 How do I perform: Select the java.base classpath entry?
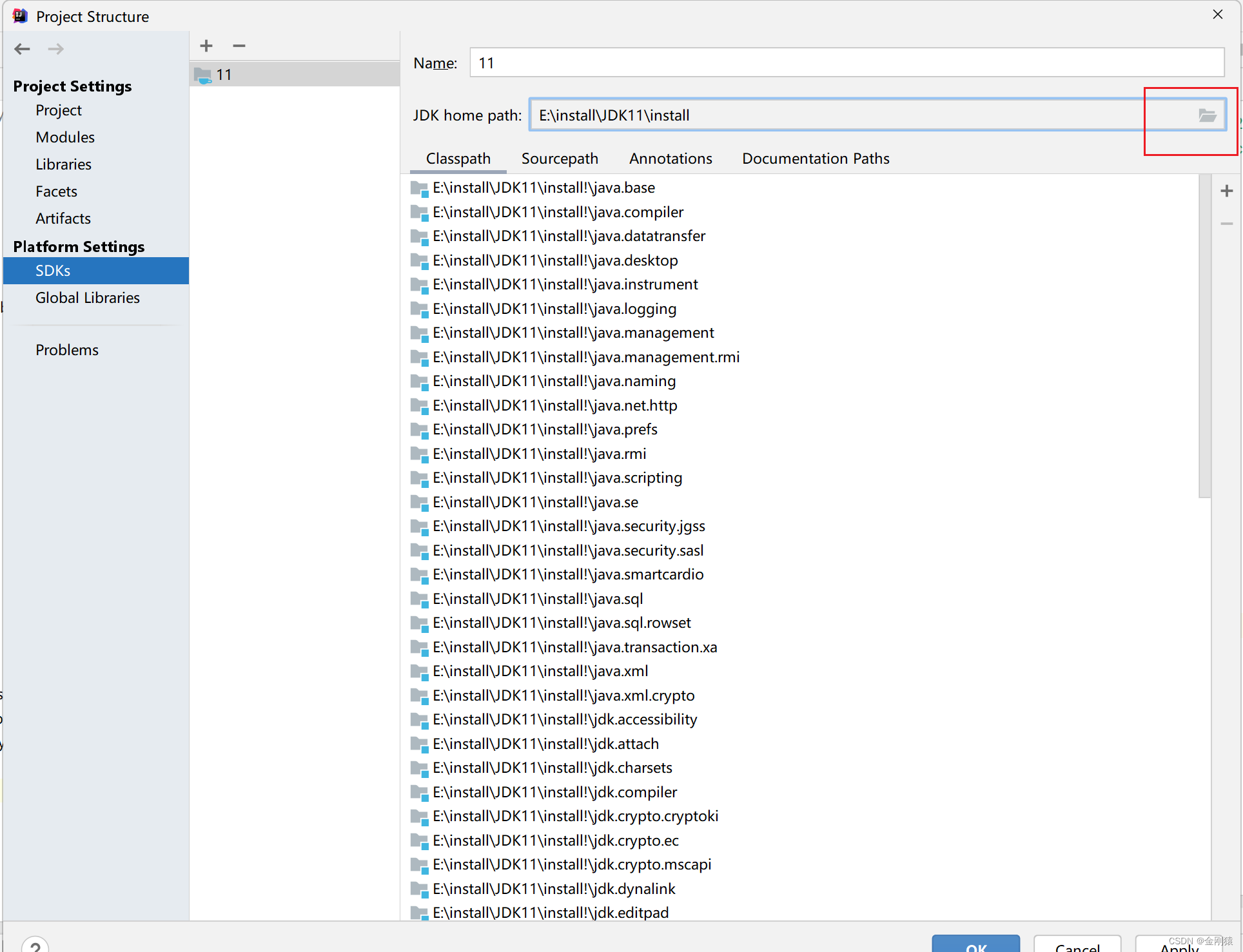click(x=803, y=188)
